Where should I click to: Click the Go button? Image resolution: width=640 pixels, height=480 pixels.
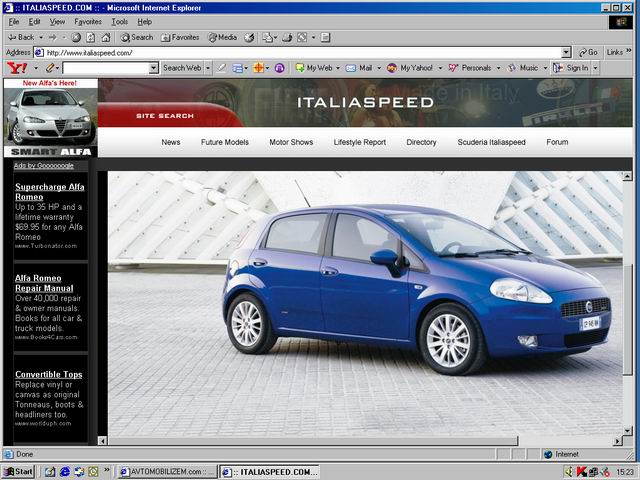(x=588, y=53)
